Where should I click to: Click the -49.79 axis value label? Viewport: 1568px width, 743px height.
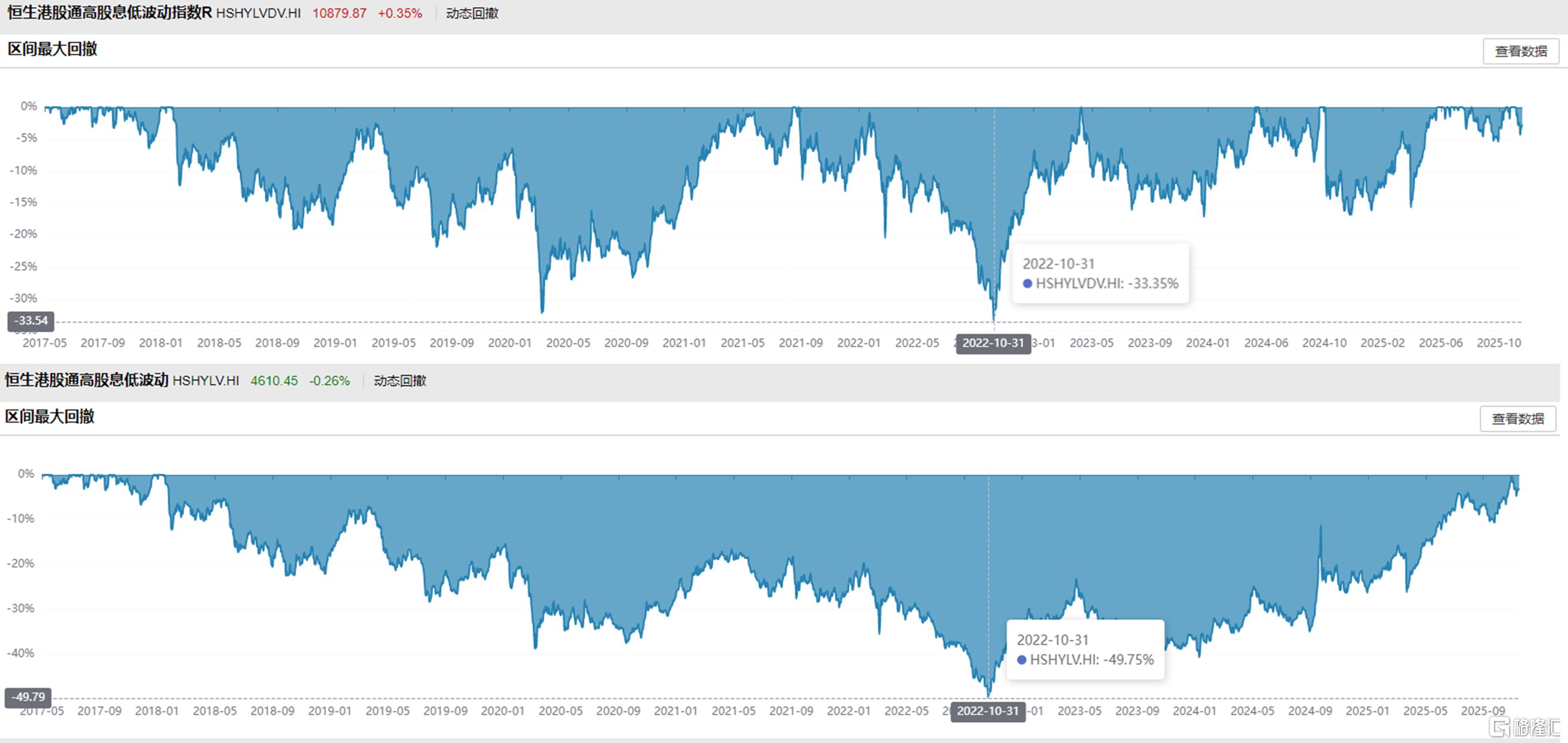[28, 697]
